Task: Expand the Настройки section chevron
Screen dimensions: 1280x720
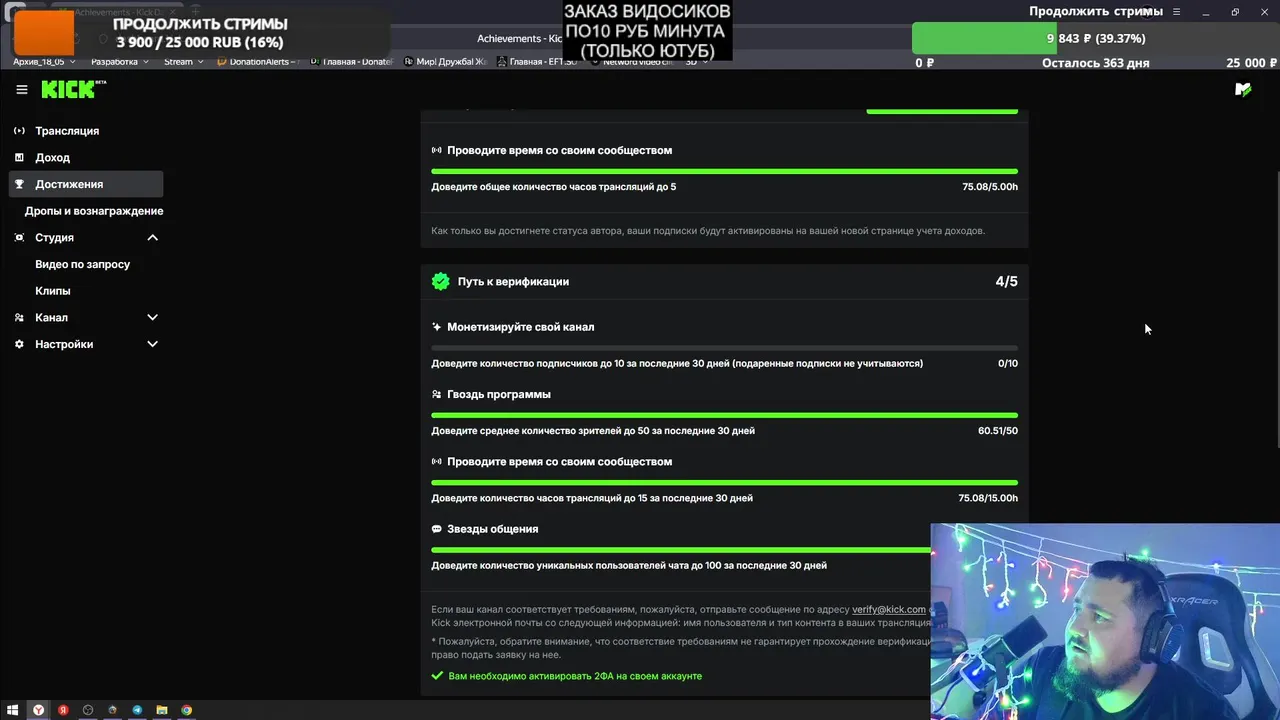Action: click(152, 344)
